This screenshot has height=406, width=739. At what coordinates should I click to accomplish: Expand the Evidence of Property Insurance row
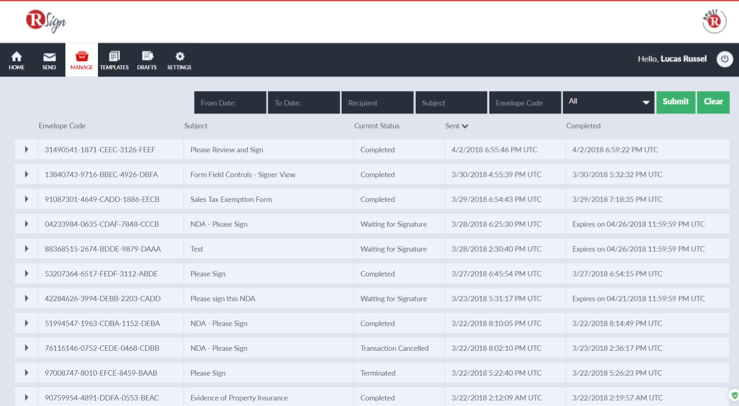coord(26,398)
